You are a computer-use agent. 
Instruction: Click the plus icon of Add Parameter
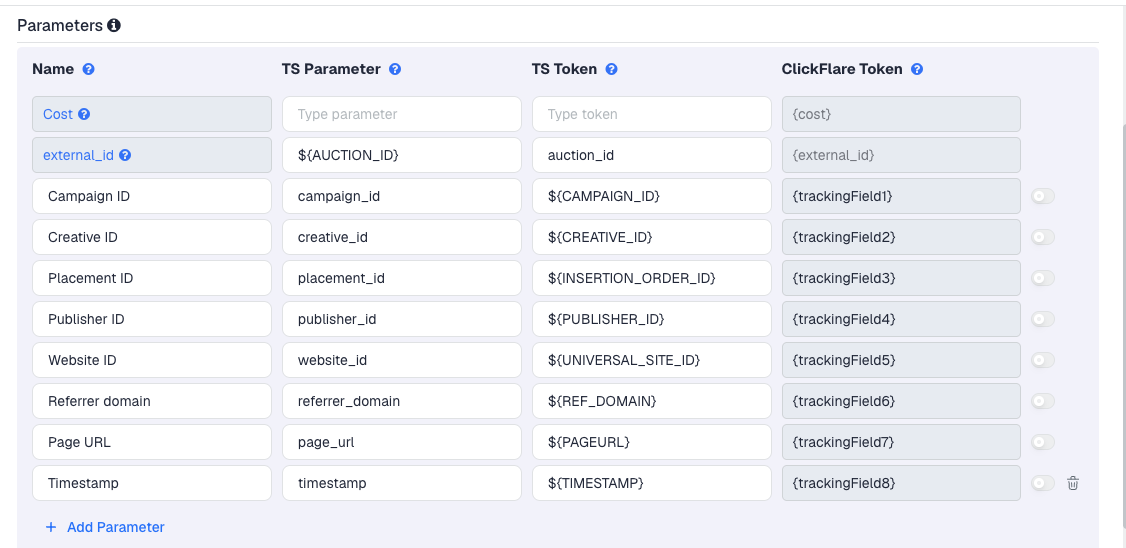point(51,527)
